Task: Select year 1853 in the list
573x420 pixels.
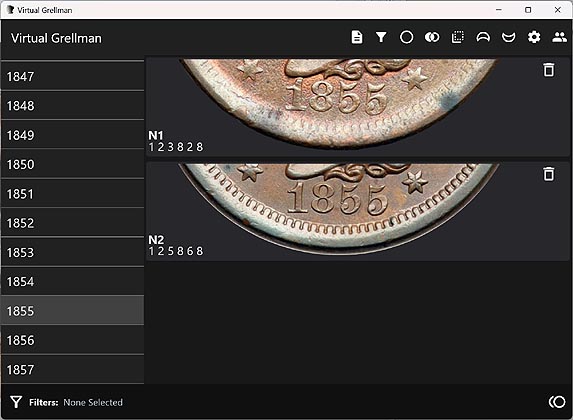Action: [73, 252]
